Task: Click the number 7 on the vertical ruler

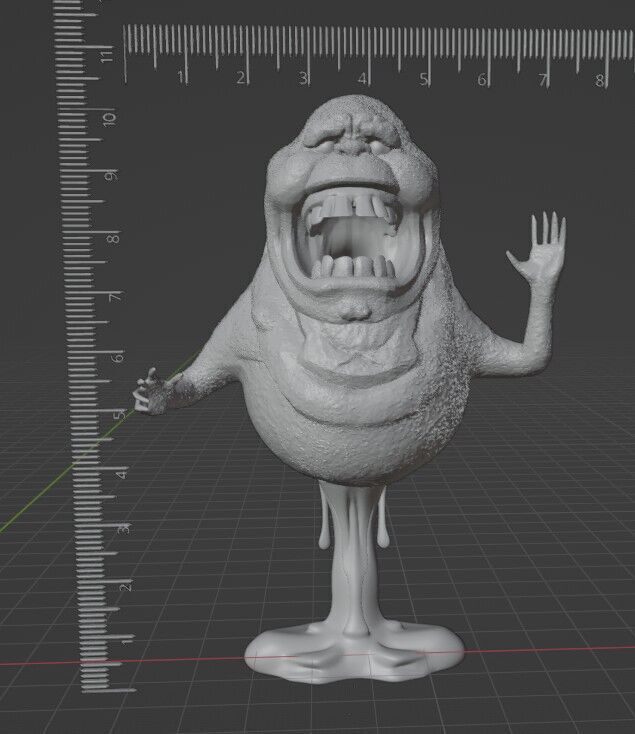Action: click(x=115, y=297)
